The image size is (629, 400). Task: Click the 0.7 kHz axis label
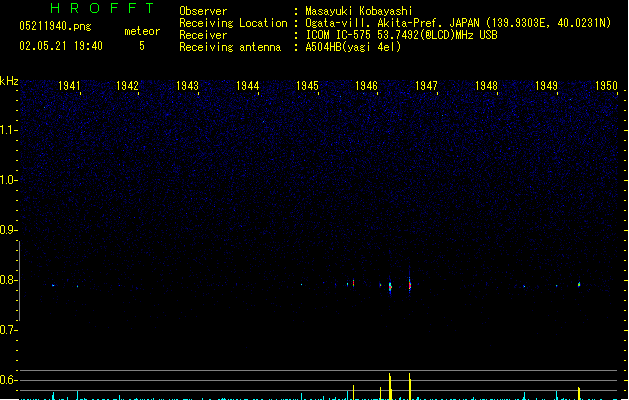[7, 330]
